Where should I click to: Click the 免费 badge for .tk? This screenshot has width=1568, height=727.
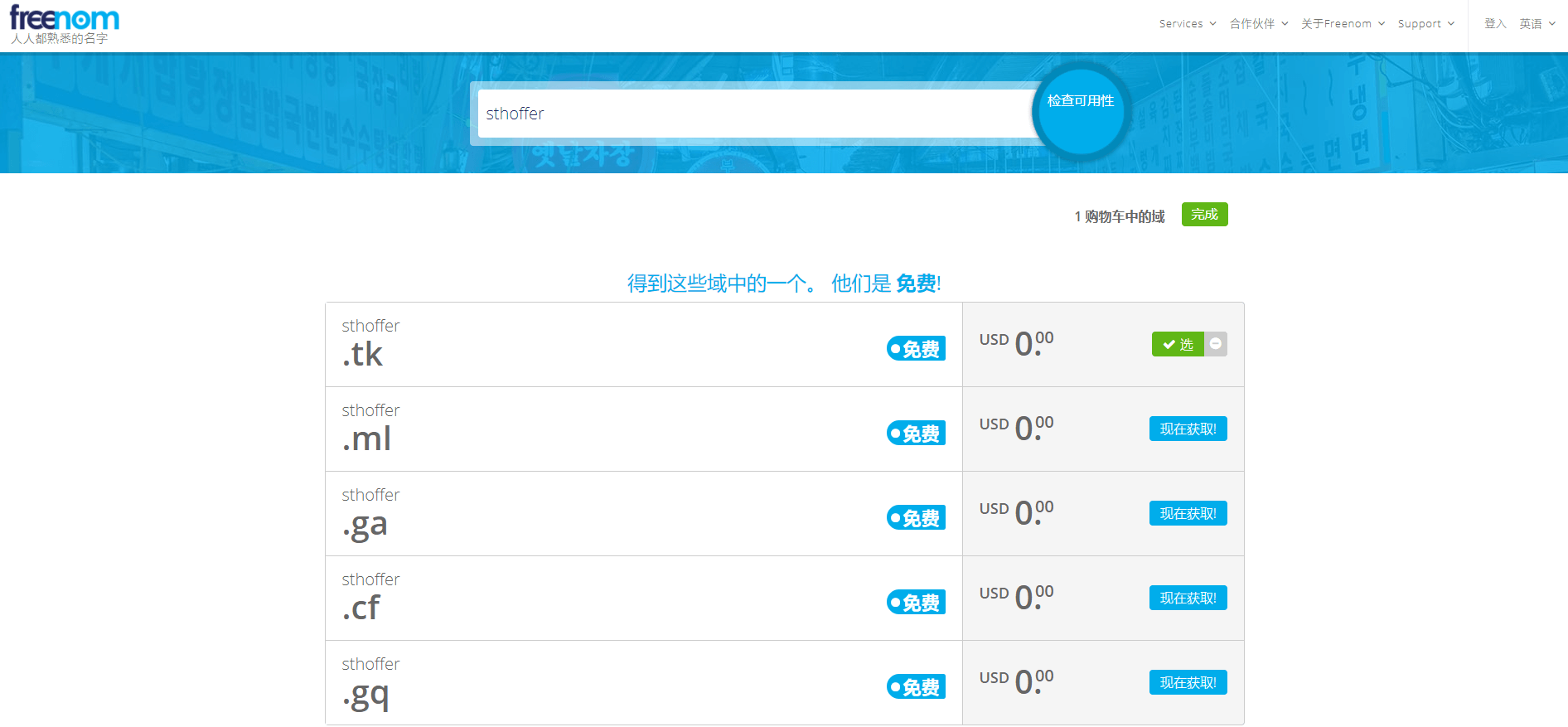[x=916, y=349]
